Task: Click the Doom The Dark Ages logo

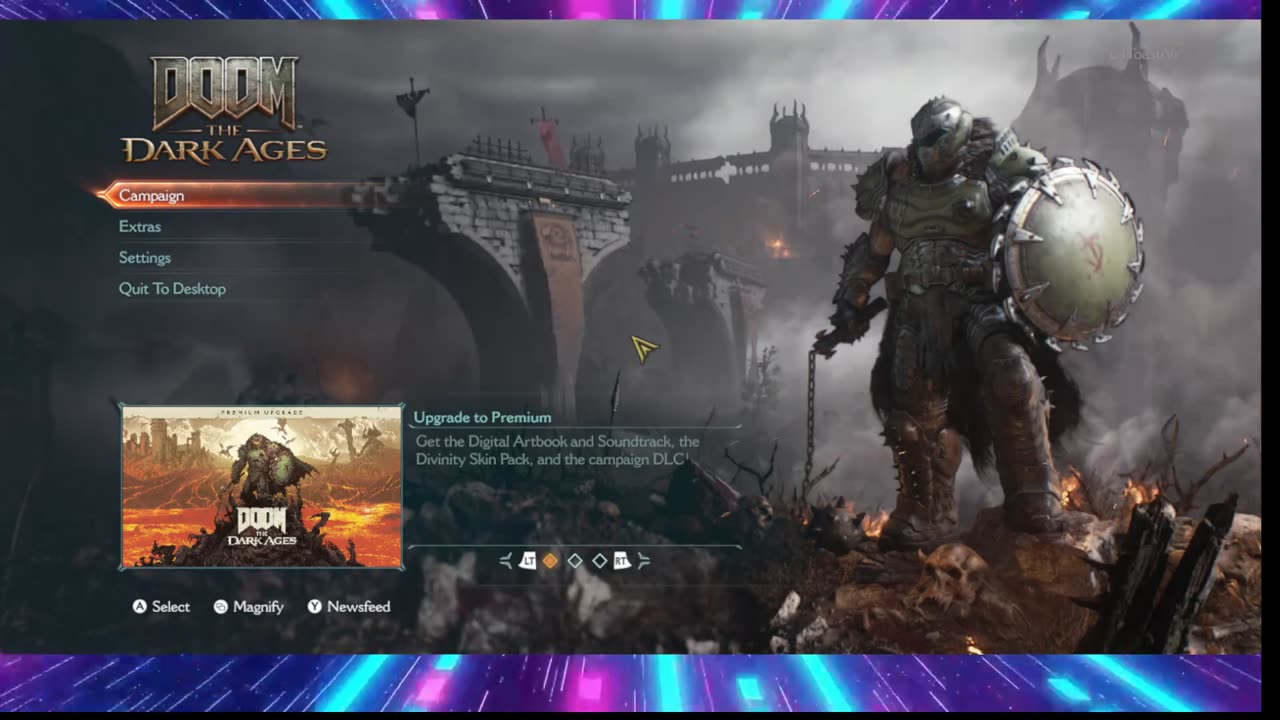Action: pos(225,110)
